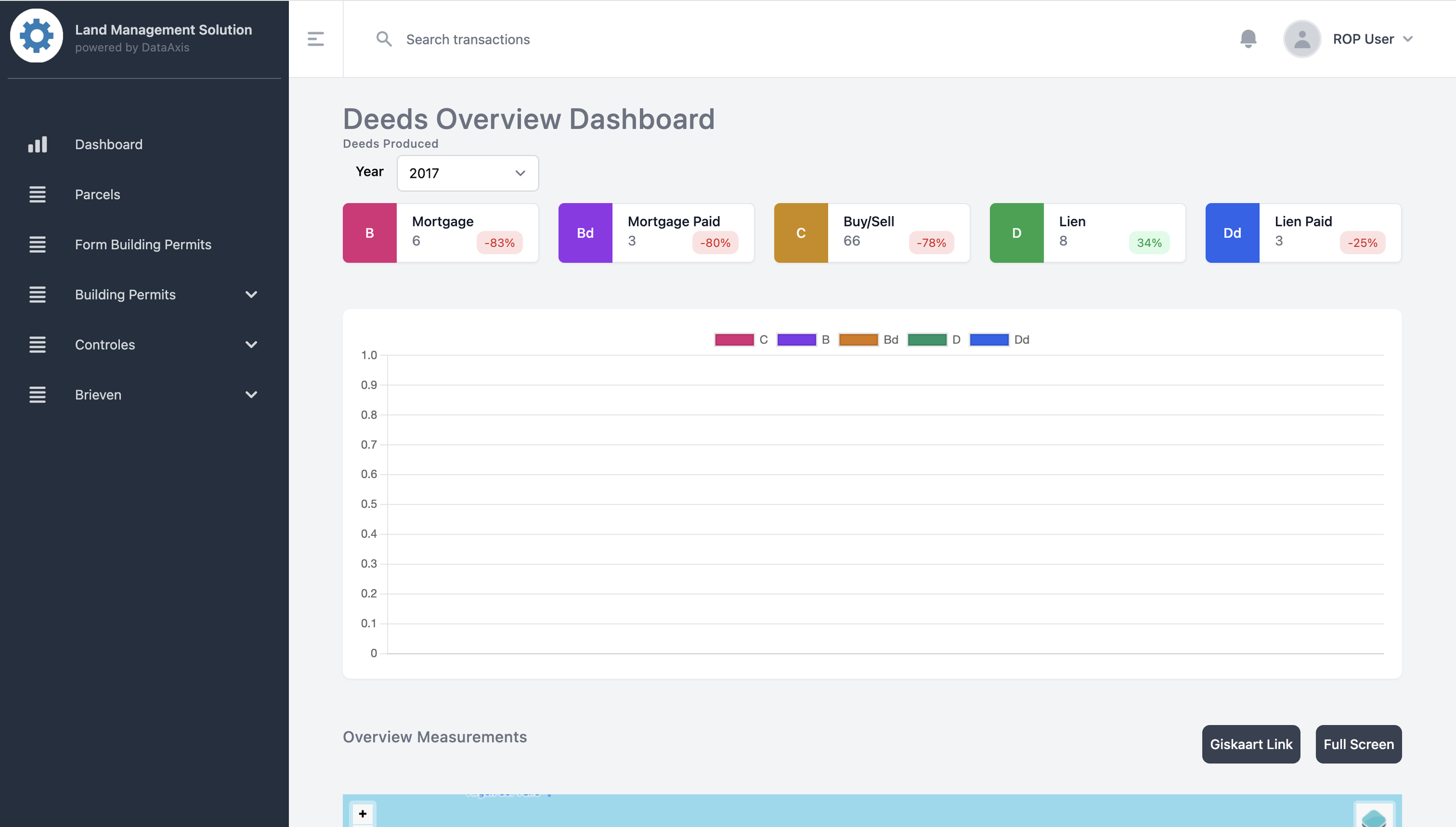This screenshot has width=1456, height=827.
Task: Toggle legend series B swatch
Action: tap(797, 340)
